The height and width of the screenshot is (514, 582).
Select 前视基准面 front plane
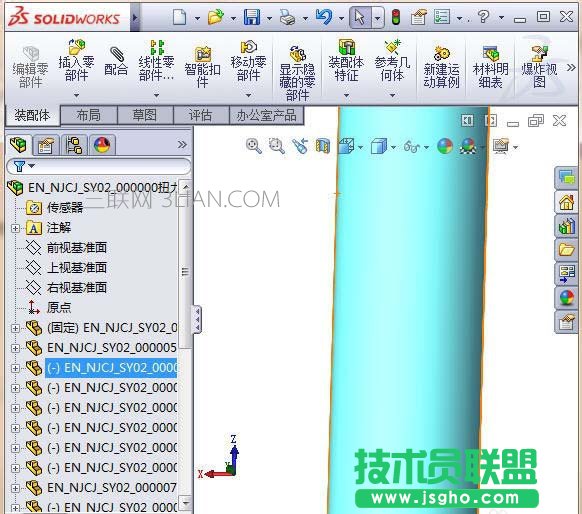pos(76,248)
